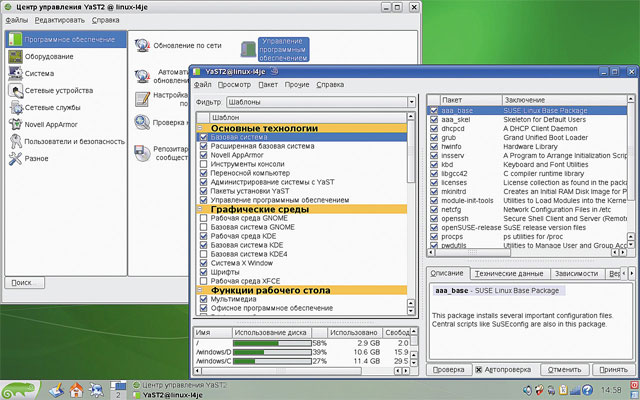
Task: Show next tabs with right arrow
Action: point(631,273)
